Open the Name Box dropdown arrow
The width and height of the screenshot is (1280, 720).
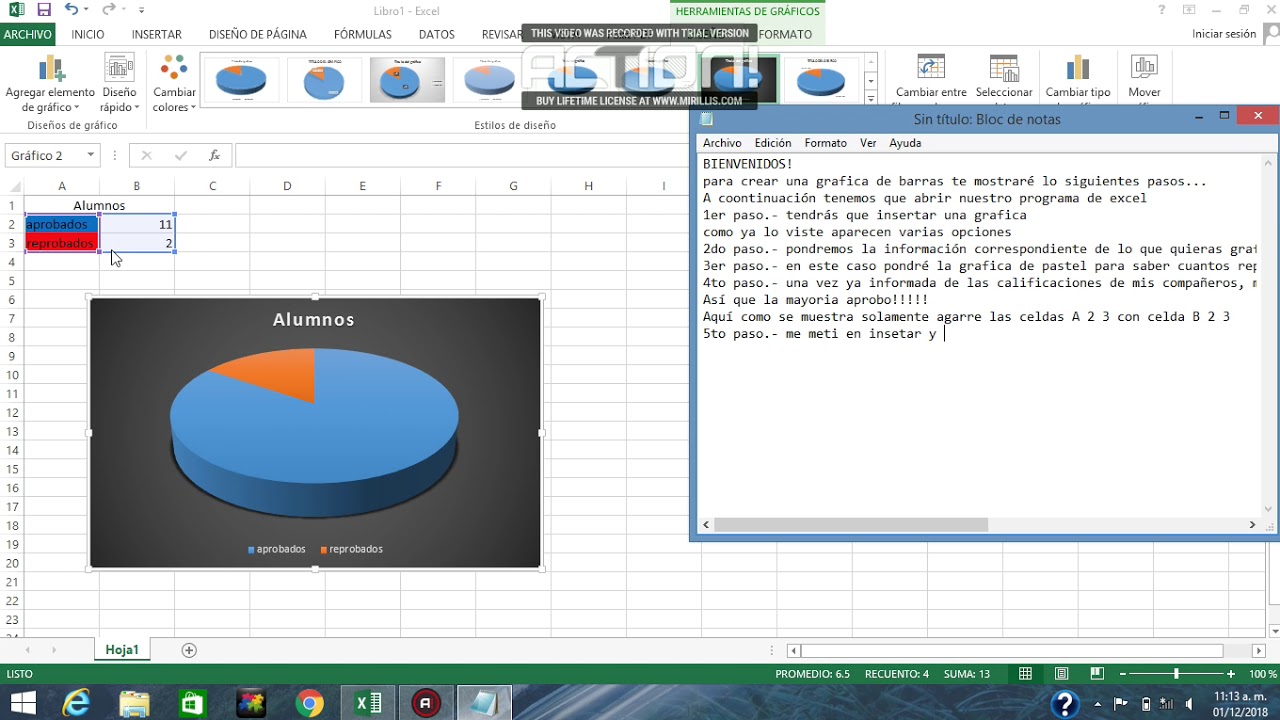pos(91,155)
